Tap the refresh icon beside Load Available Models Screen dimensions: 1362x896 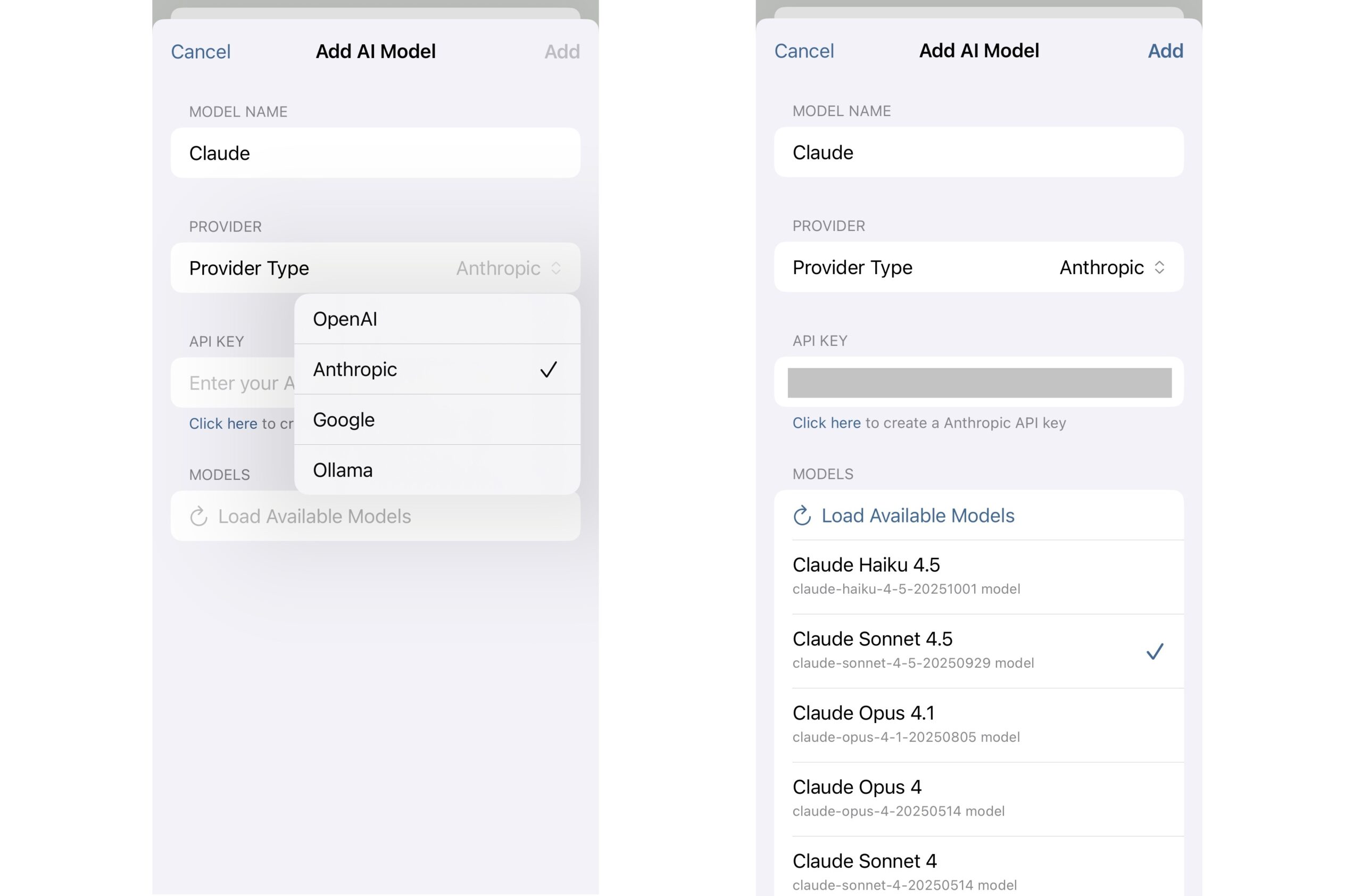click(802, 516)
